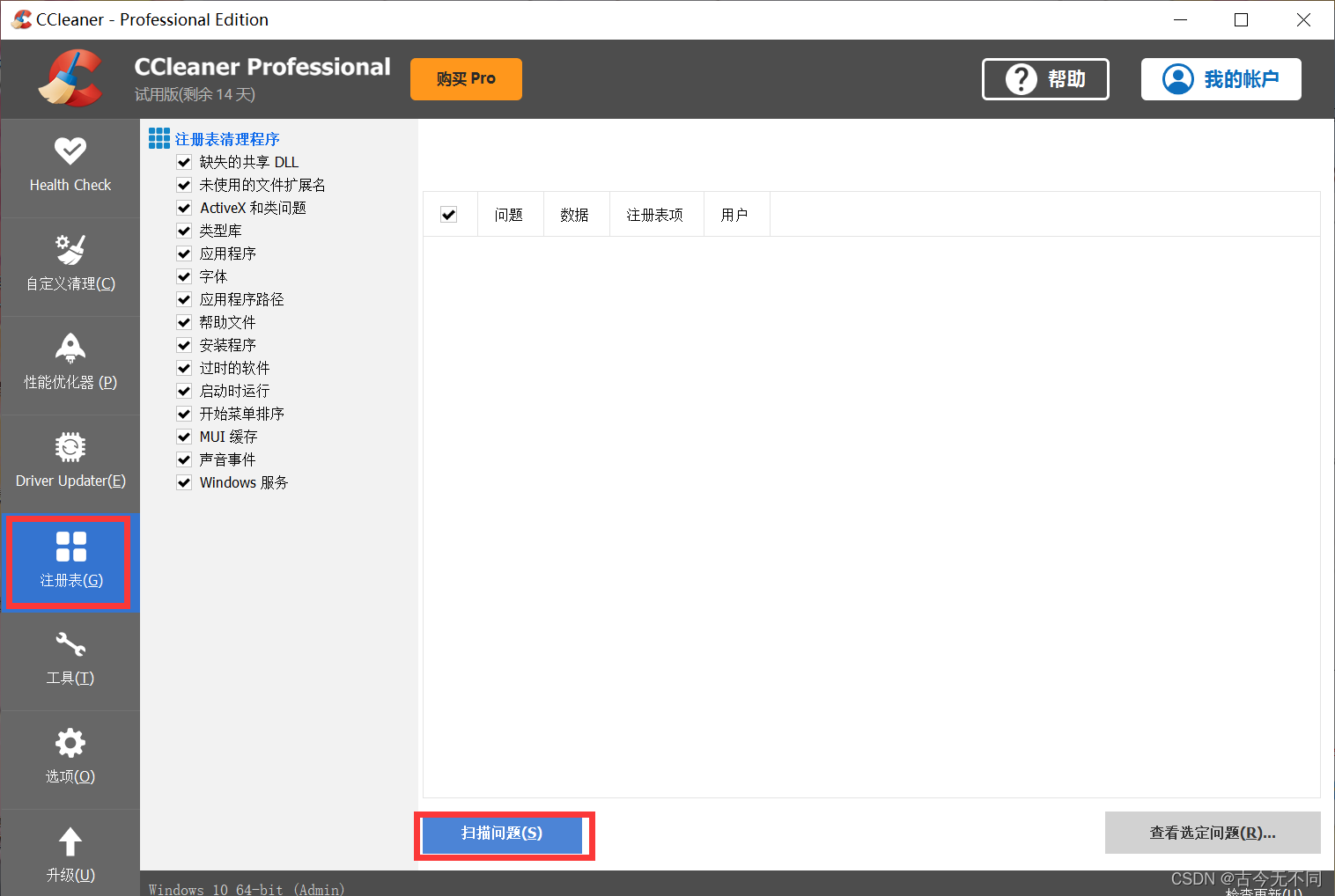Screen dimensions: 1335x896
Task: Toggle 过时的软件 checkbox
Action: (184, 368)
